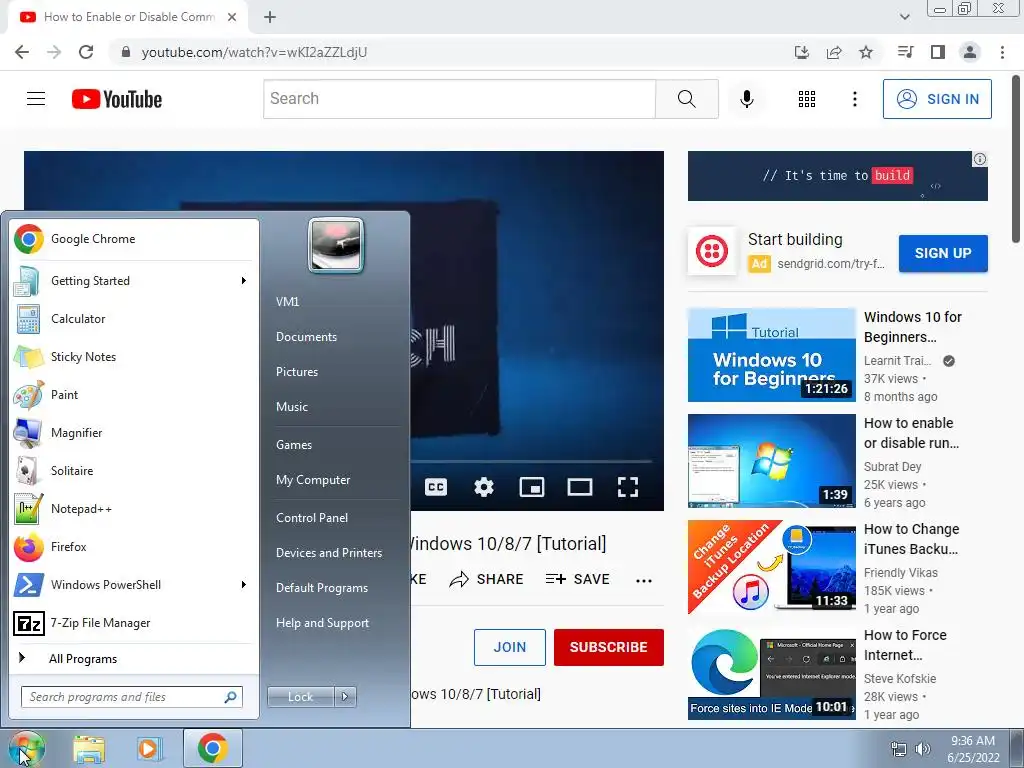Screen dimensions: 1024x768
Task: Click the Windows Start orb
Action: pyautogui.click(x=26, y=749)
